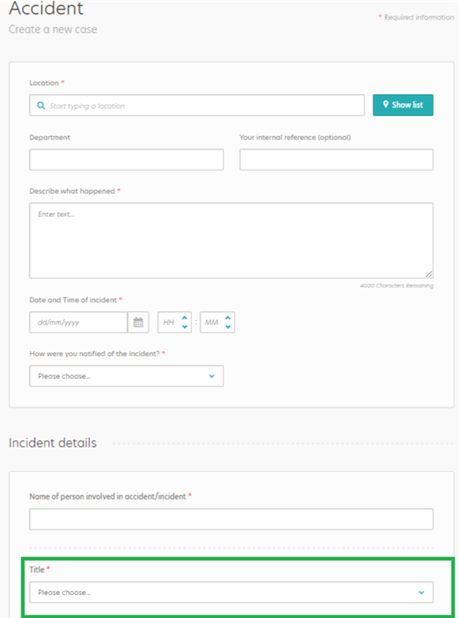
Task: Click the Department text field
Action: (x=126, y=160)
